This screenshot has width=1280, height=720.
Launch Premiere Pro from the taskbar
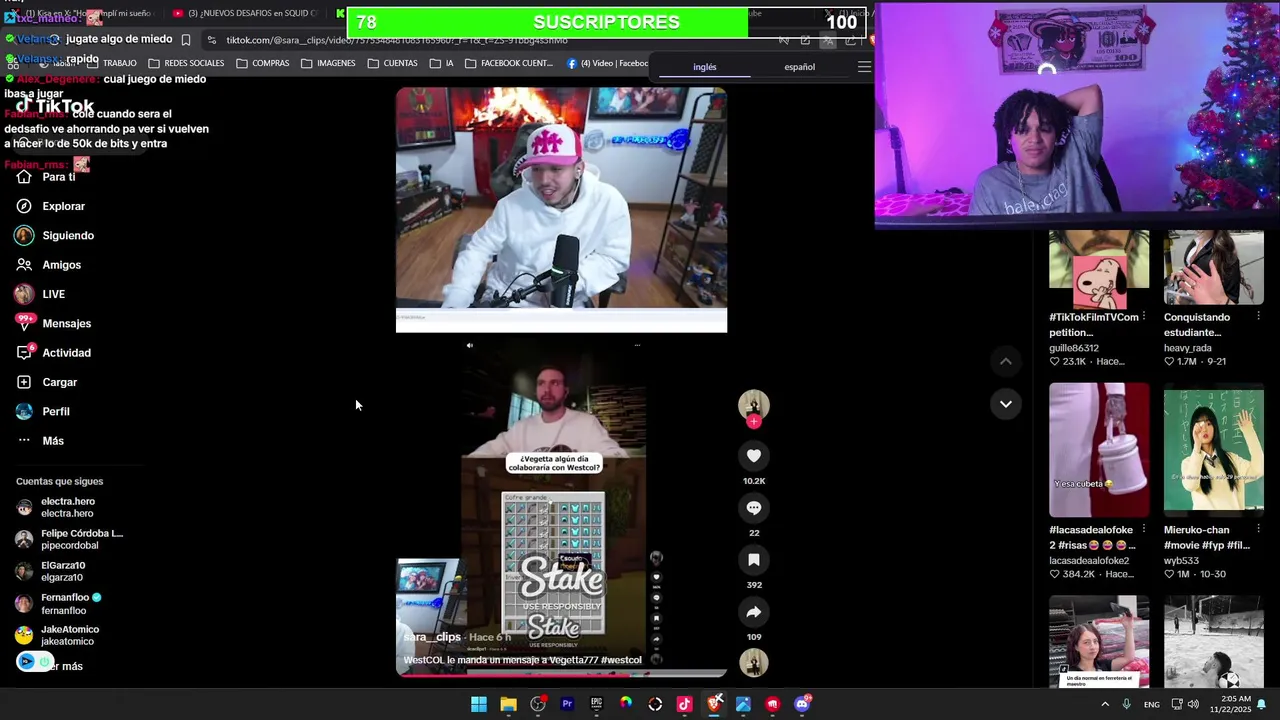click(567, 704)
